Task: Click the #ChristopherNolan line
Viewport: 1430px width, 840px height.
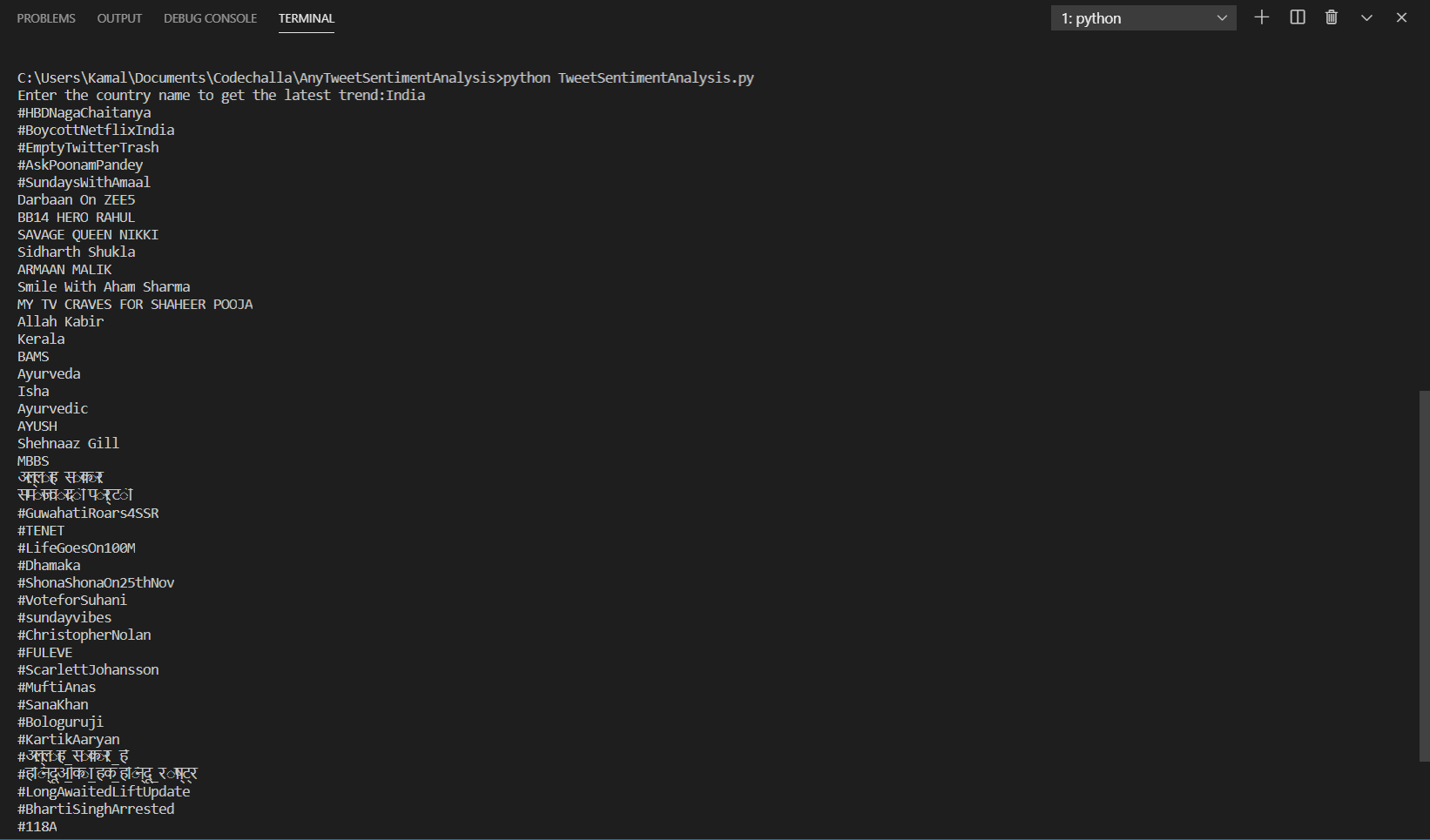Action: (x=84, y=635)
